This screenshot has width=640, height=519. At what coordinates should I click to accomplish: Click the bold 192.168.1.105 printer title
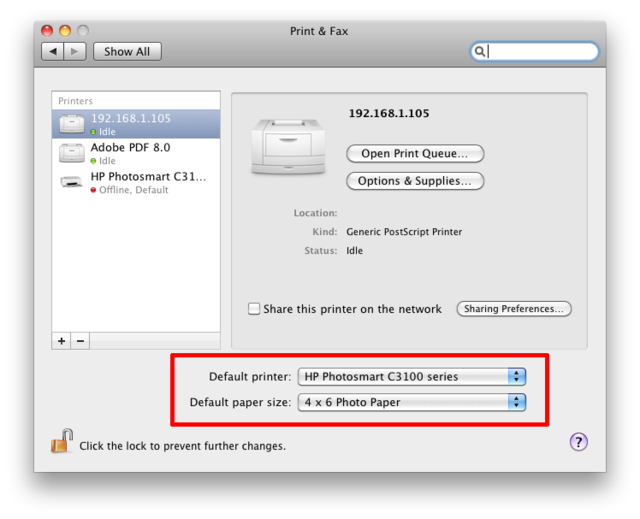pos(389,113)
